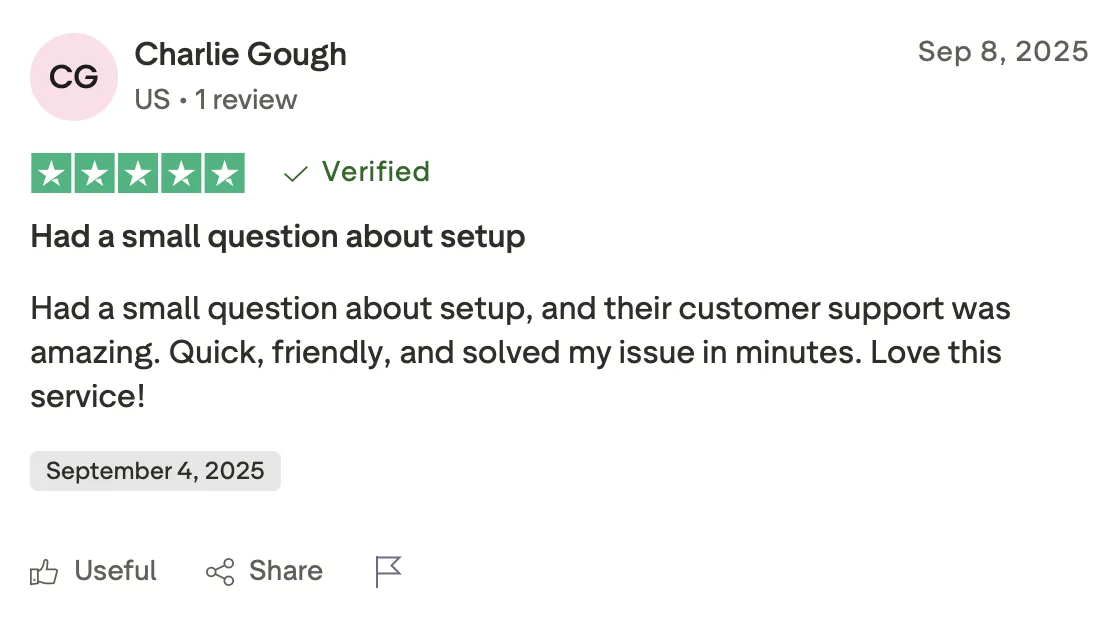Open the 'Had a small question about setup' title
This screenshot has width=1116, height=630.
point(278,237)
